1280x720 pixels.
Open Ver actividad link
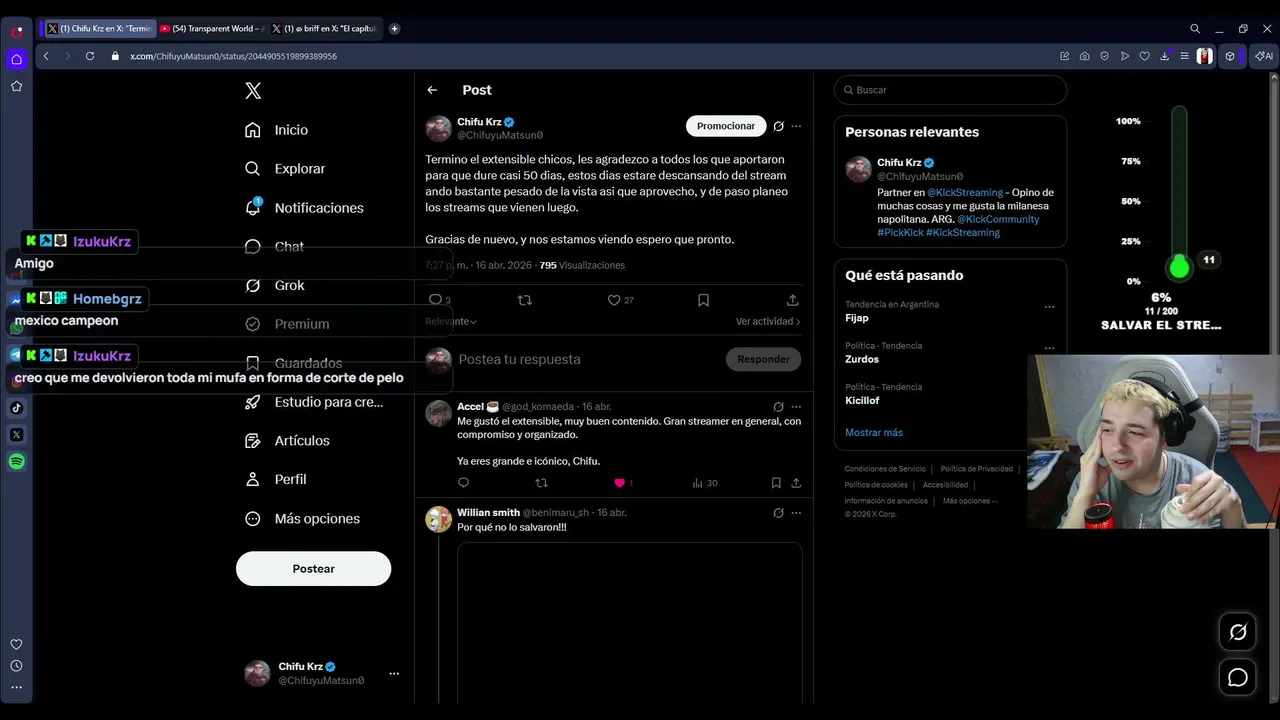(x=768, y=321)
